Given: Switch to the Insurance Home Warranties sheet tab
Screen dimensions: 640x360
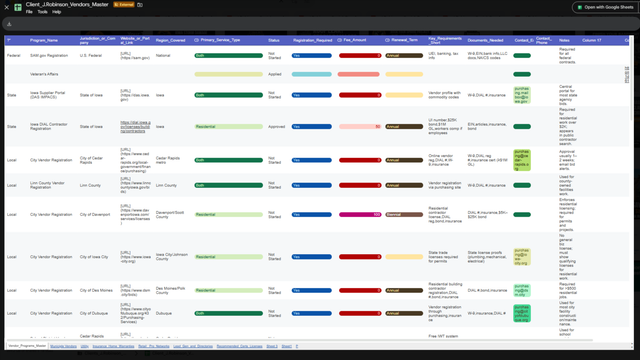Looking at the screenshot, I should click(113, 346).
